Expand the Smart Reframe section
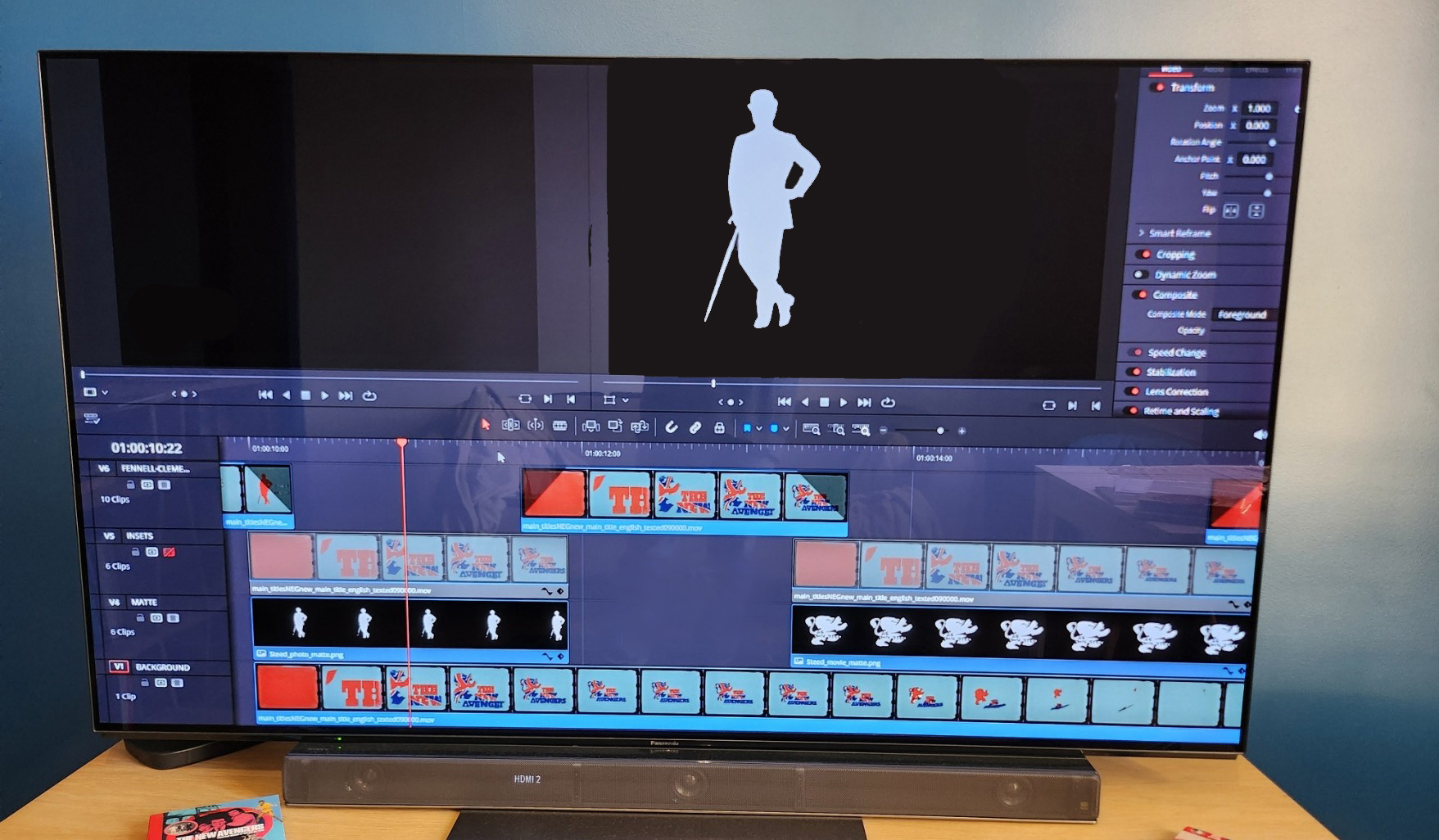 [x=1142, y=233]
